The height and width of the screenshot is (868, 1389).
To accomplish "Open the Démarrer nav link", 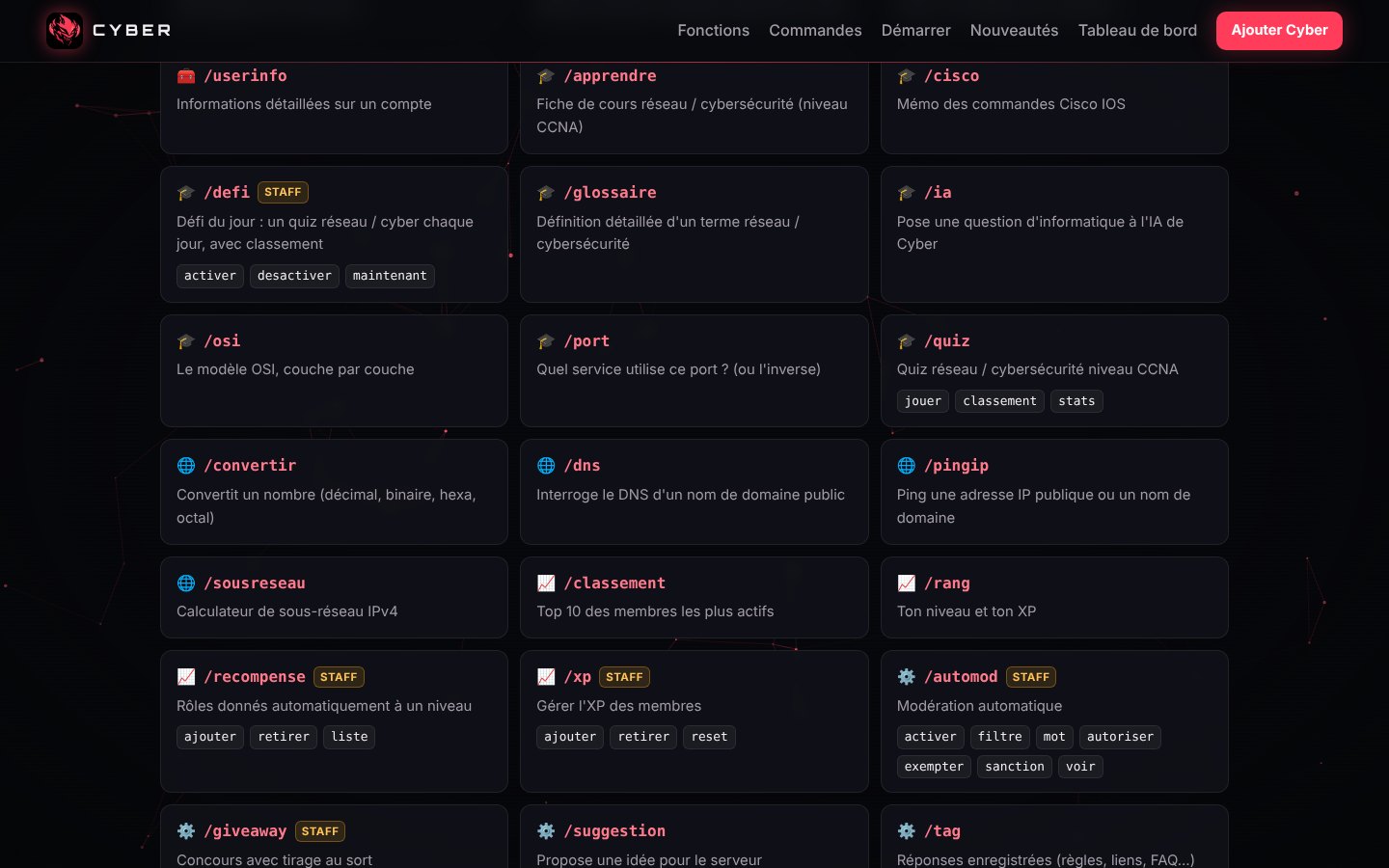I will click(x=915, y=31).
